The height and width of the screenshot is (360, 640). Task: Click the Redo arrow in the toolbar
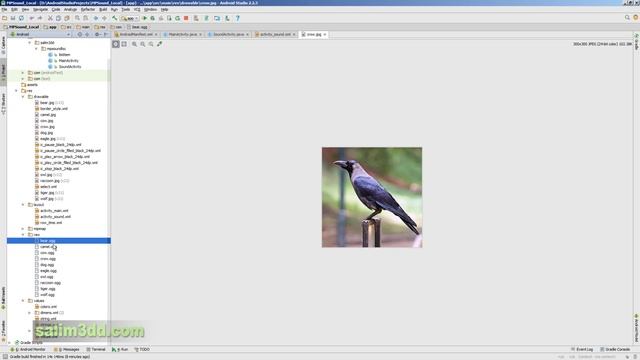(40, 18)
